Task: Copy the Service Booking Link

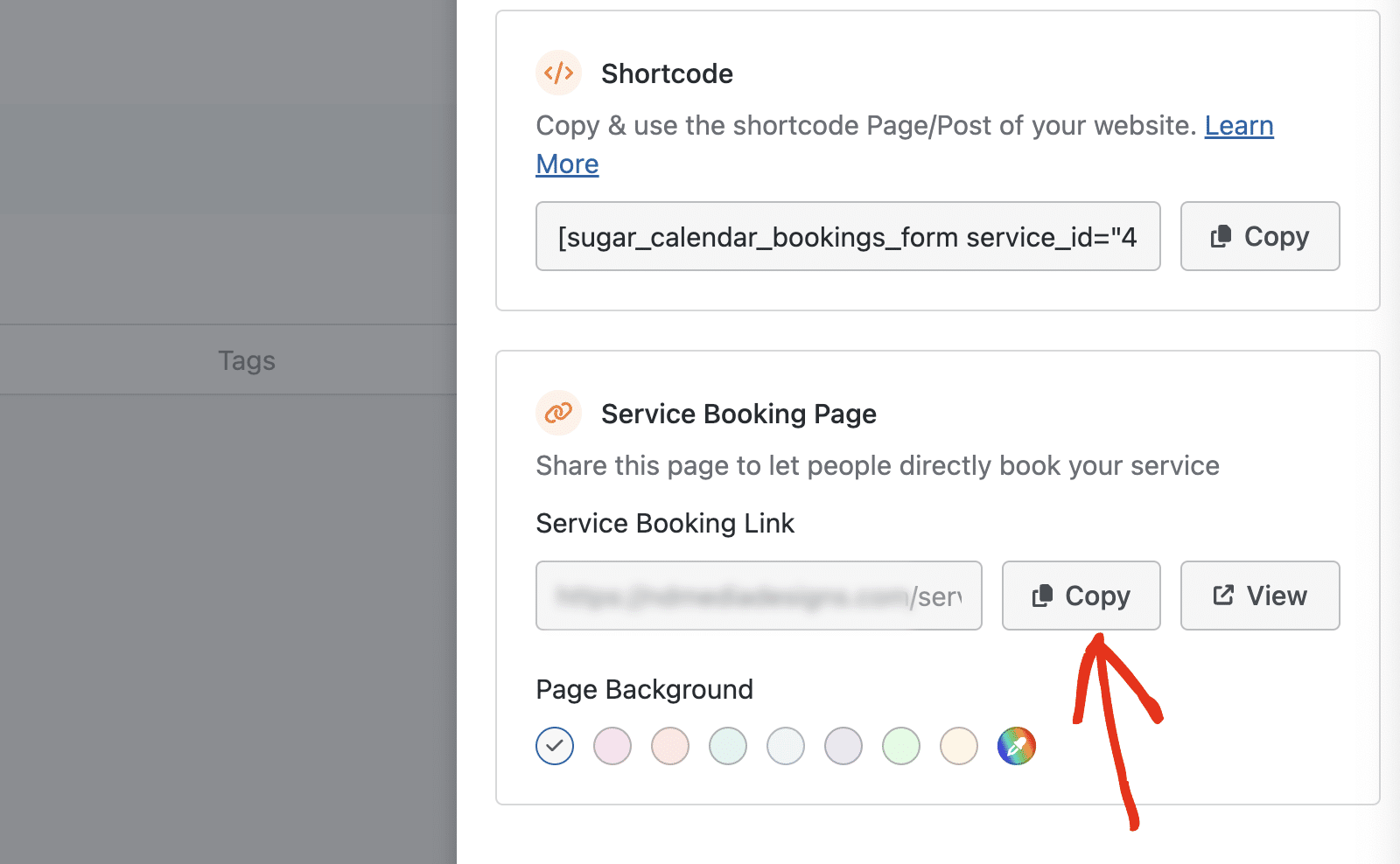Action: pyautogui.click(x=1081, y=596)
